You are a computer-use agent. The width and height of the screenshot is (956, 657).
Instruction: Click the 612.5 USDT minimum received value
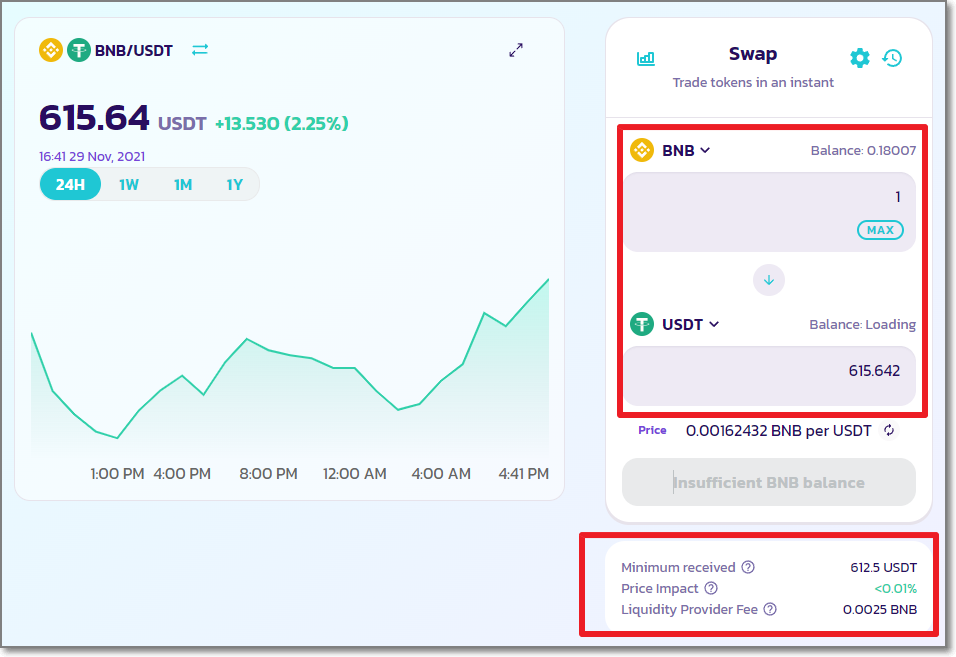tap(883, 567)
